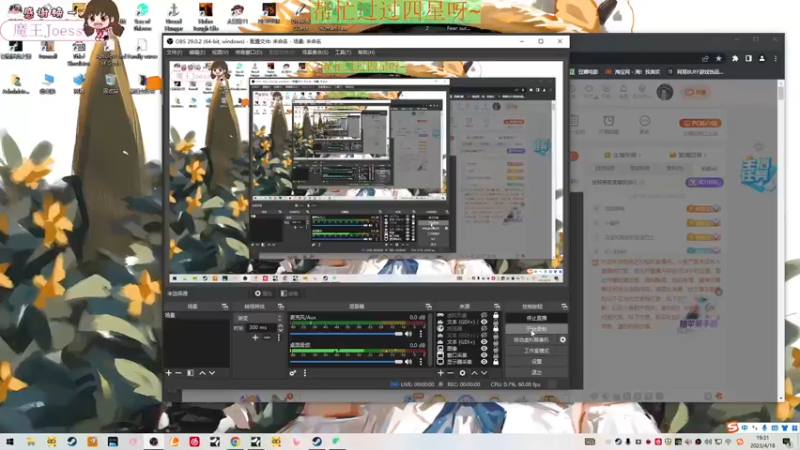Open the 场景集合(S) menu in OBS
The image size is (800, 450).
point(315,53)
